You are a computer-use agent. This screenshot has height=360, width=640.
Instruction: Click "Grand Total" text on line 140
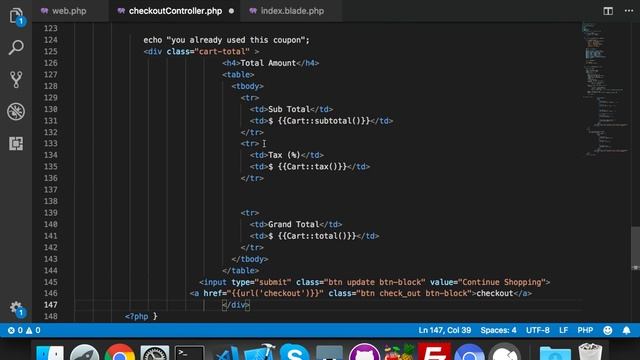tap(293, 224)
